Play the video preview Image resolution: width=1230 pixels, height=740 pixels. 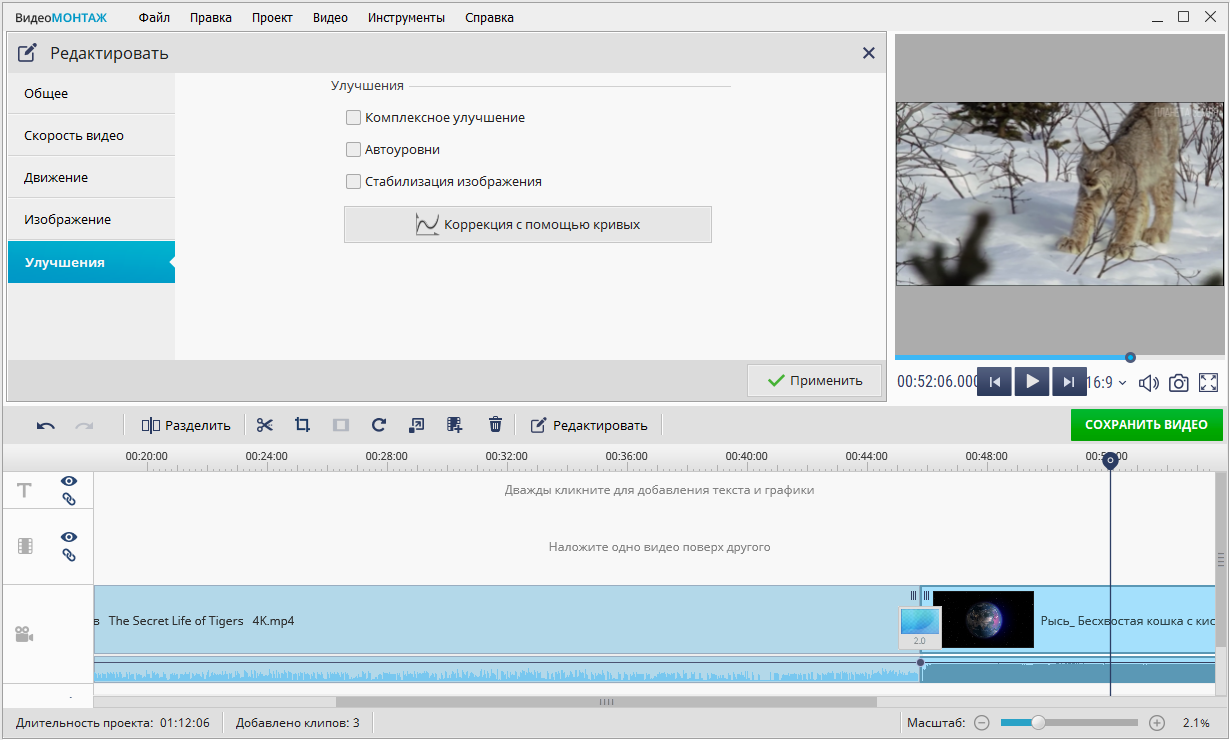click(1032, 381)
